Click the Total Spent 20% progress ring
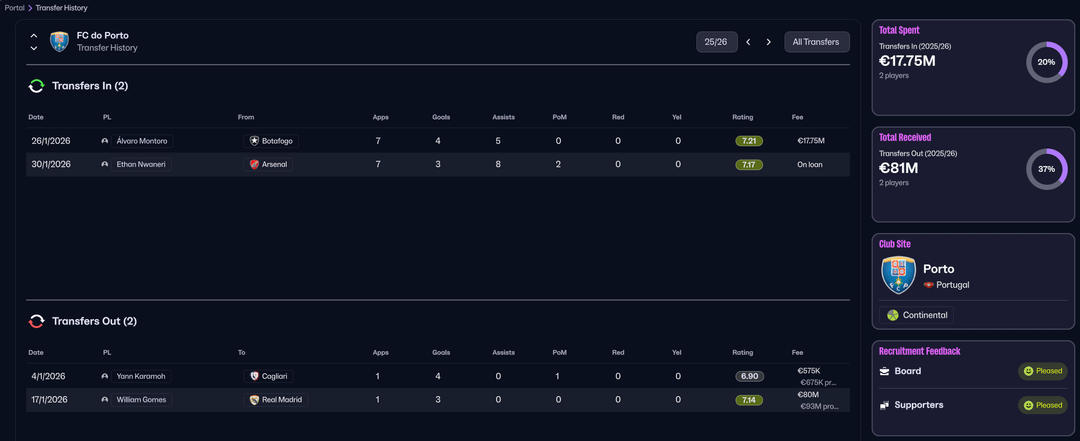 pos(1046,62)
